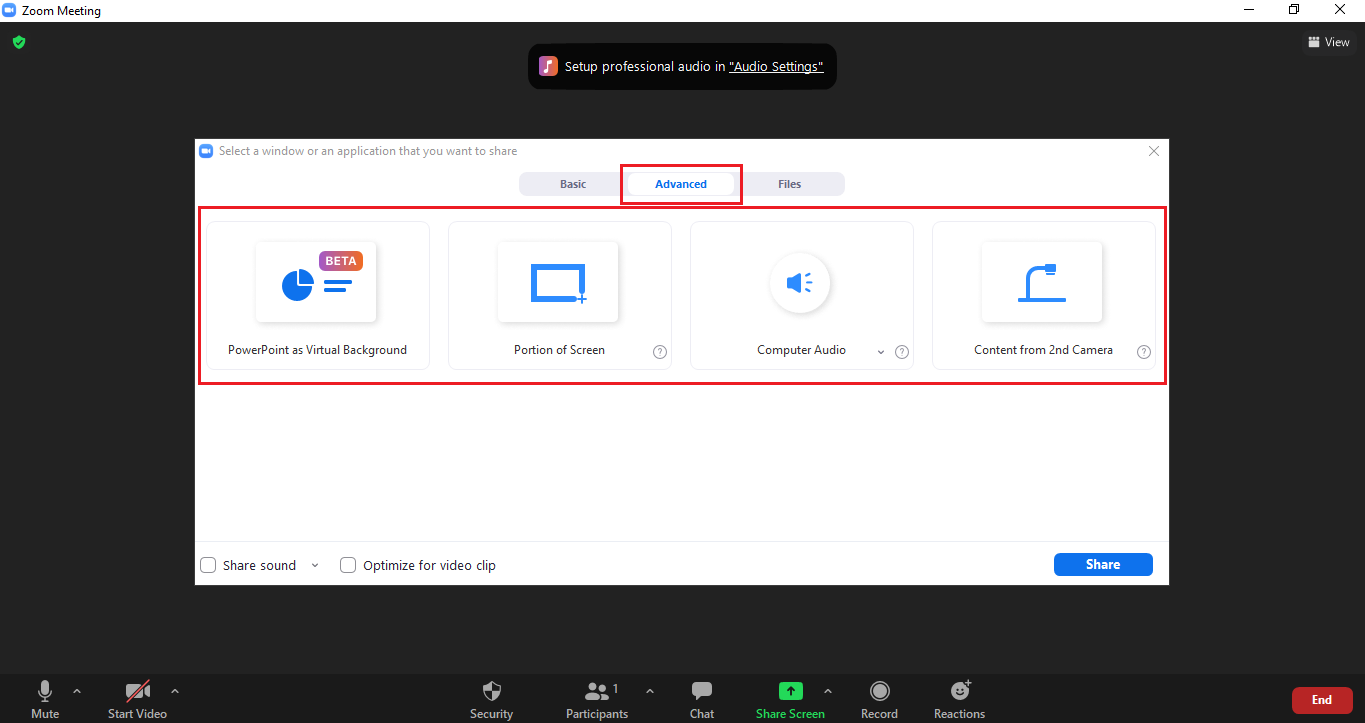Click the blue Share button
1365x723 pixels.
[1103, 564]
